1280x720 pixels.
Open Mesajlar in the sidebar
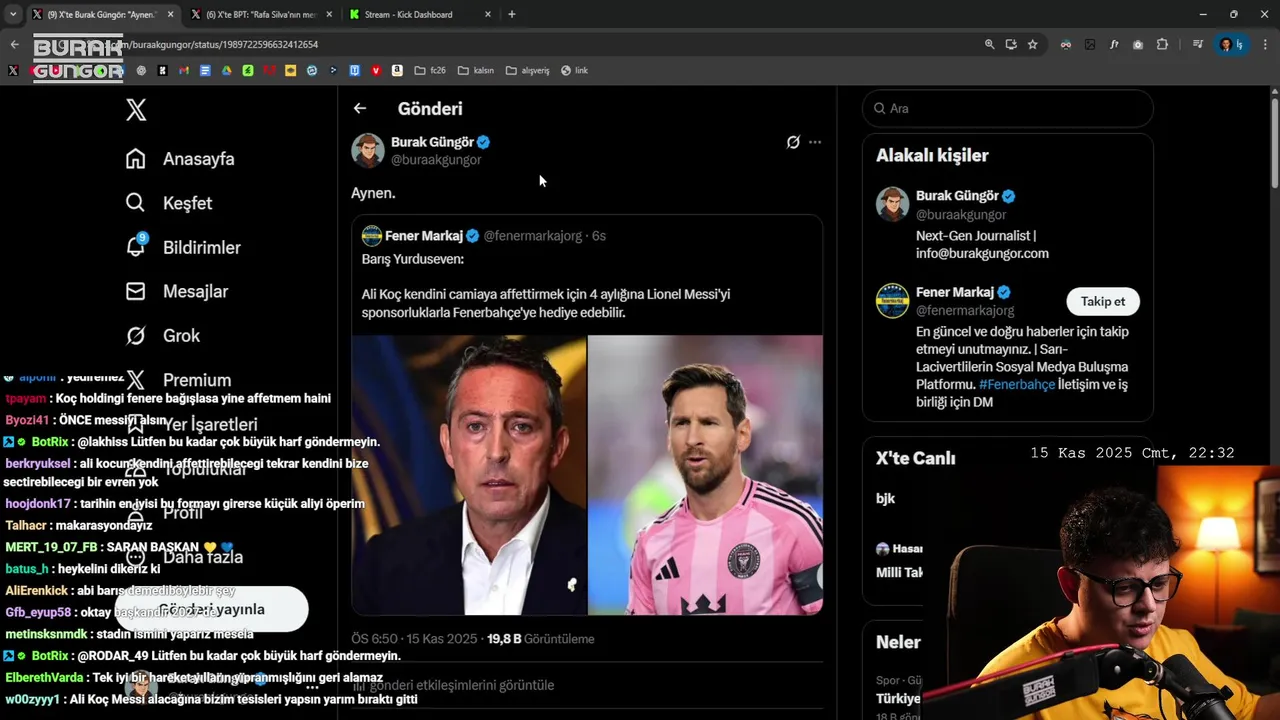[x=176, y=291]
